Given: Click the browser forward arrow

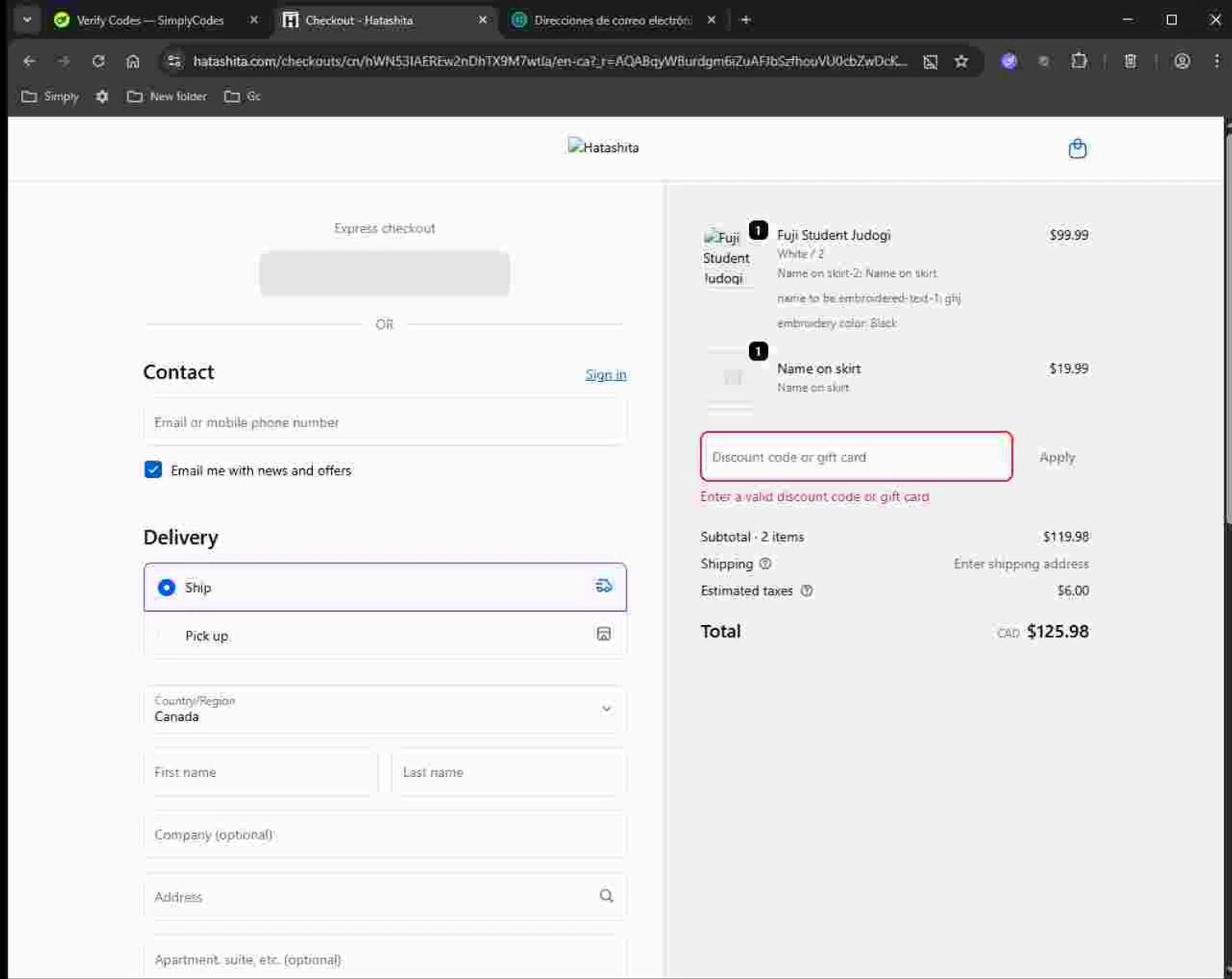Looking at the screenshot, I should [x=63, y=61].
